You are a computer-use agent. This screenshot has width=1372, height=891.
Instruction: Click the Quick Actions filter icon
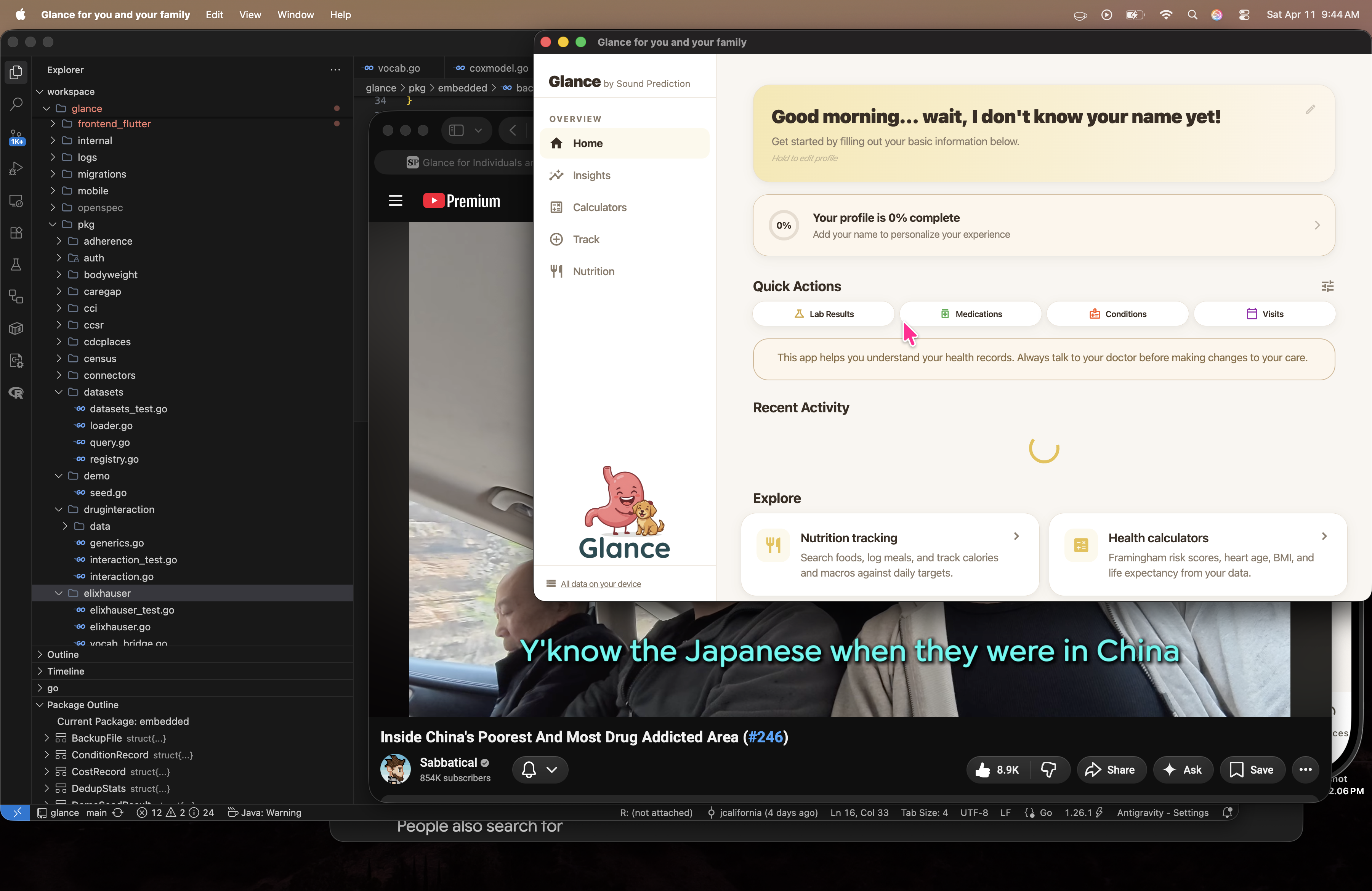pos(1328,286)
